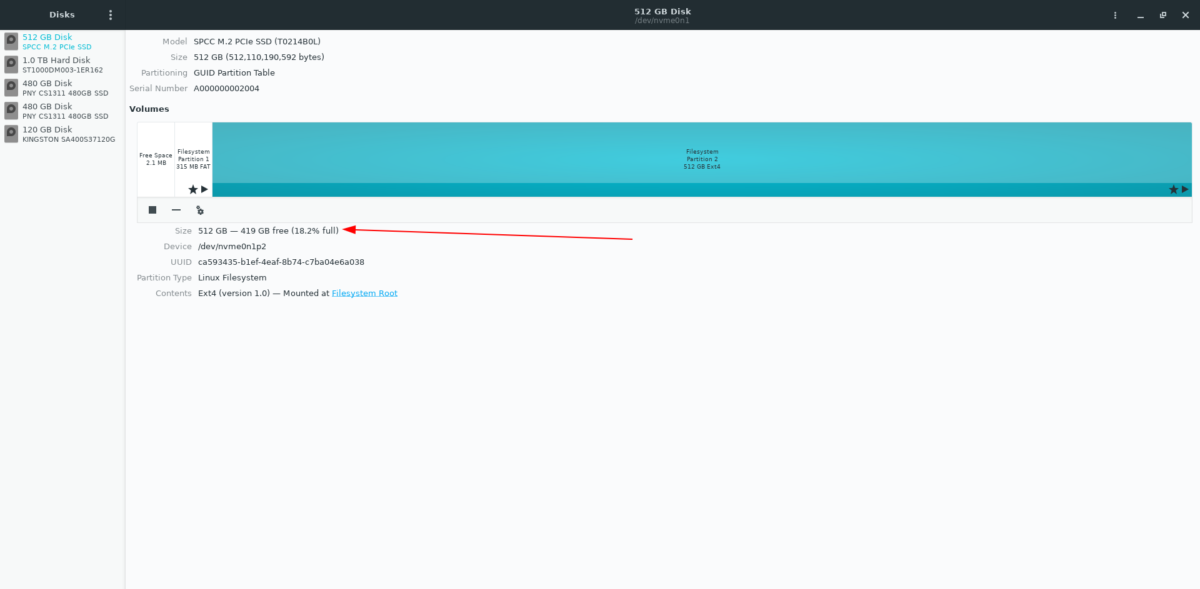
Task: Click the Volumes section heading
Action: 149,109
